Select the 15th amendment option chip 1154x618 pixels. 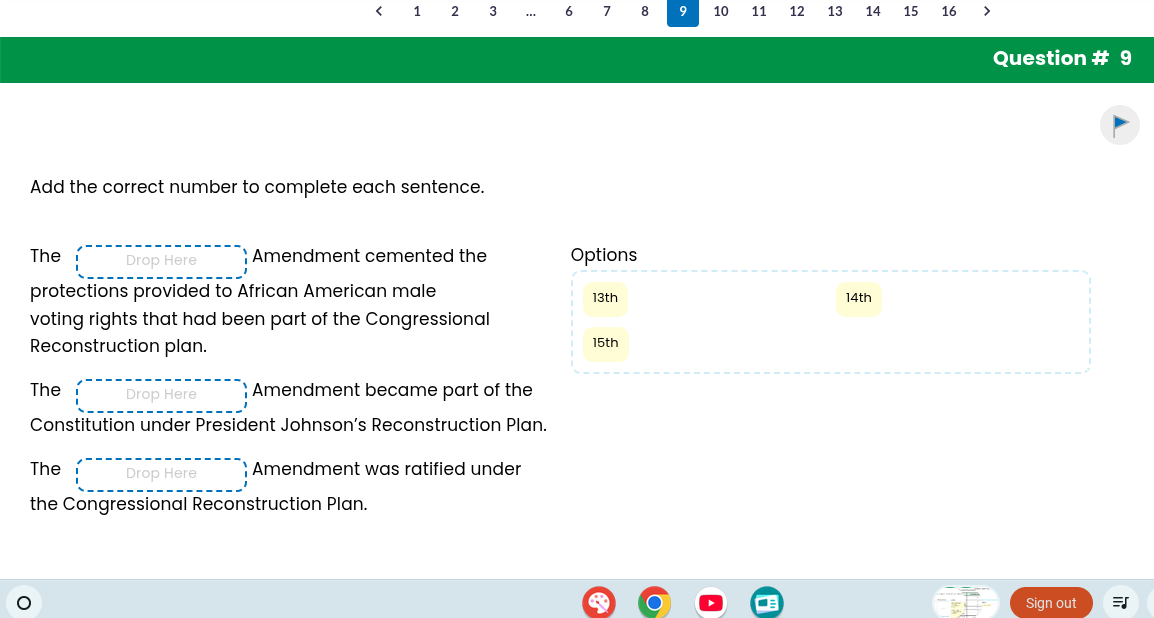click(605, 343)
